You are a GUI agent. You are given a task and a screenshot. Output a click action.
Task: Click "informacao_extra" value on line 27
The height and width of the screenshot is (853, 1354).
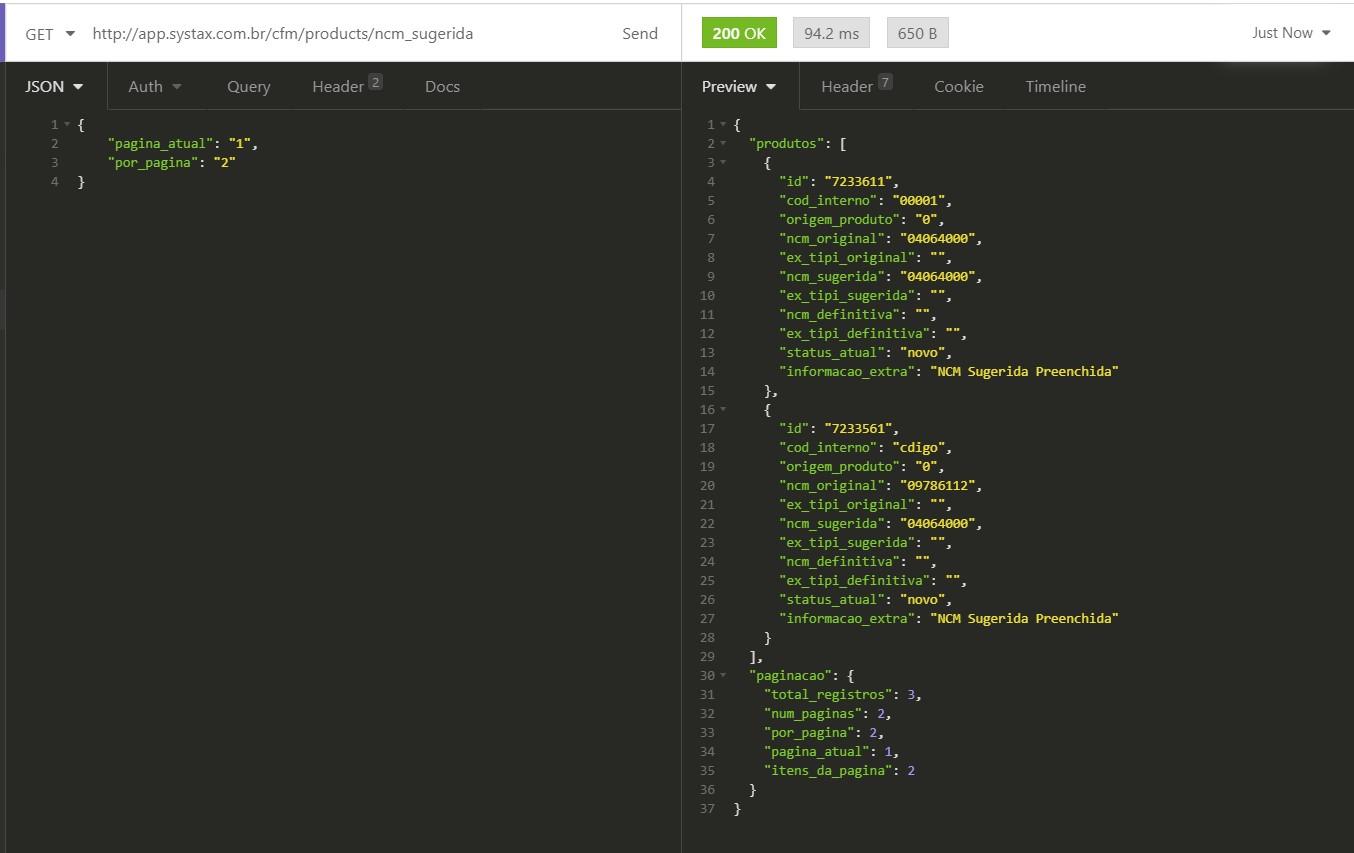[1023, 619]
